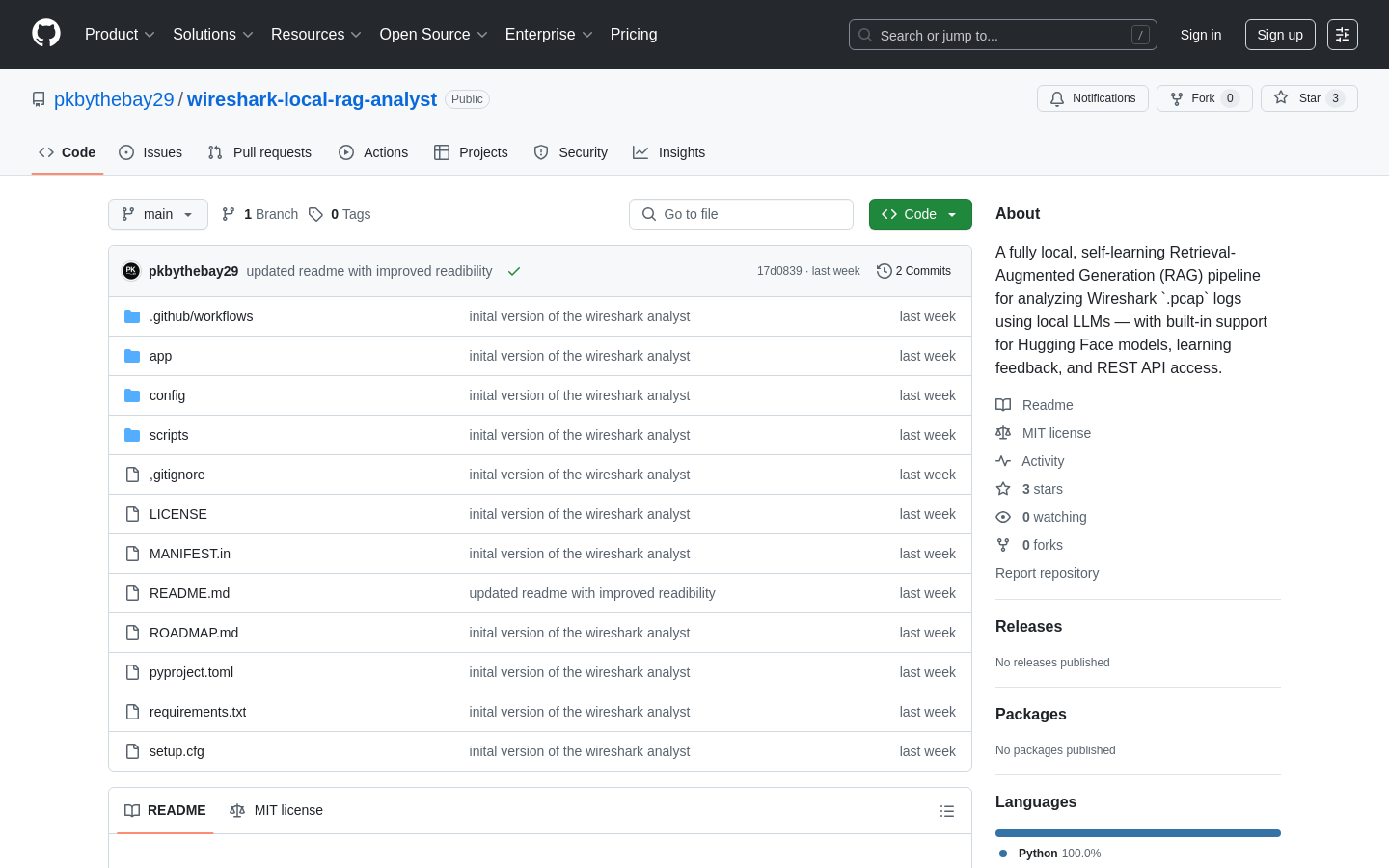Open the Pull requests tab

259,152
